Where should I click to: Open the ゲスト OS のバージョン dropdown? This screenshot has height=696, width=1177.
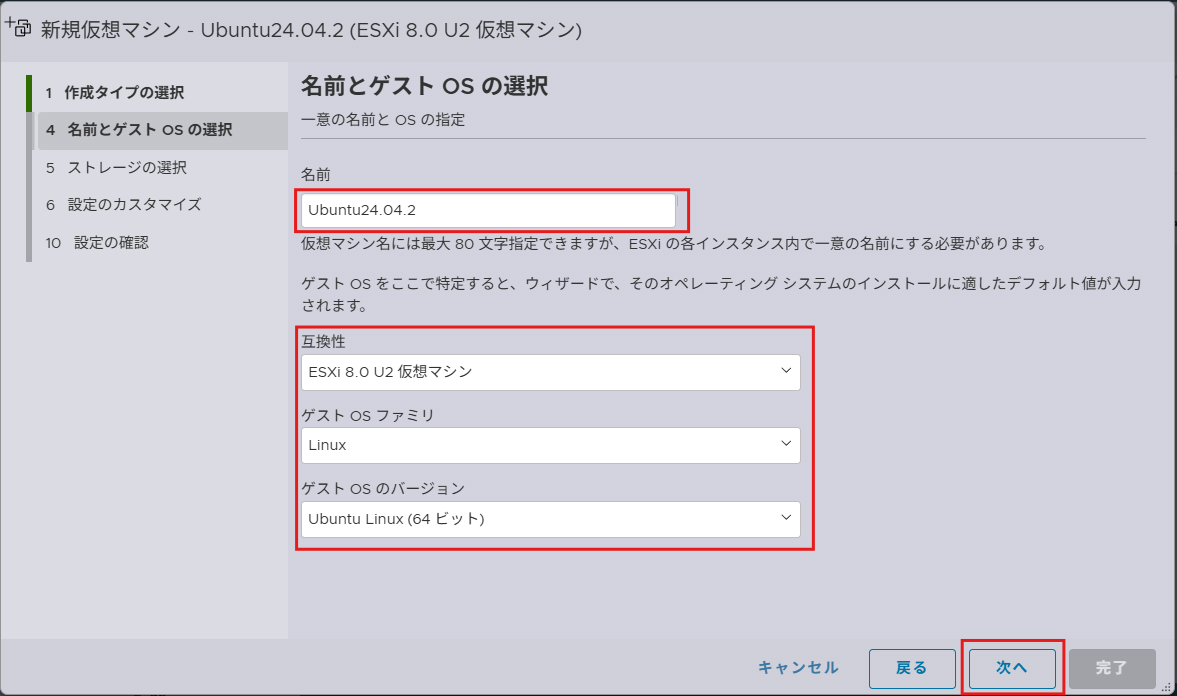pos(550,519)
